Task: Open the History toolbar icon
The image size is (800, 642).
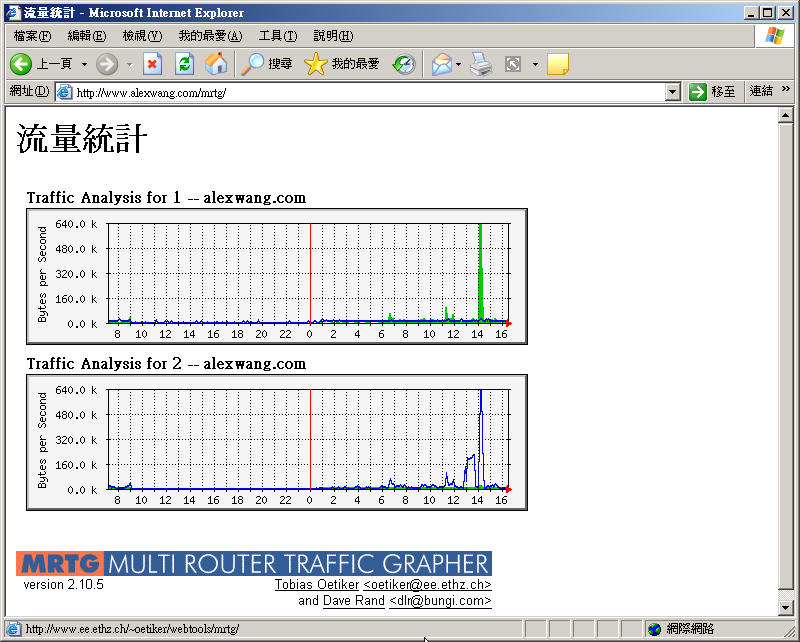Action: [x=404, y=64]
